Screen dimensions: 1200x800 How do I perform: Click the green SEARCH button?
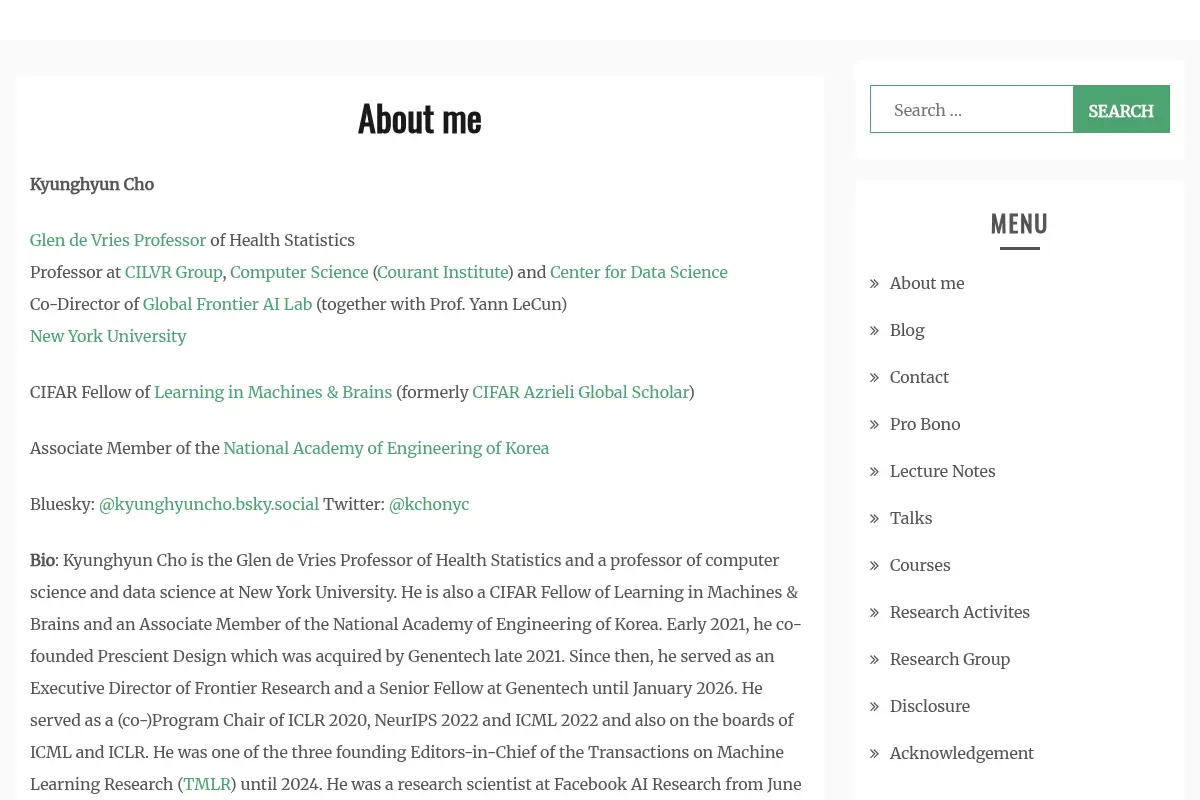[x=1121, y=110]
